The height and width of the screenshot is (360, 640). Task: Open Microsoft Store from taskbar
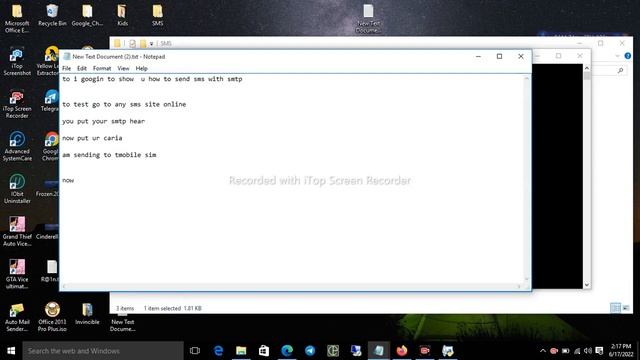click(x=264, y=351)
